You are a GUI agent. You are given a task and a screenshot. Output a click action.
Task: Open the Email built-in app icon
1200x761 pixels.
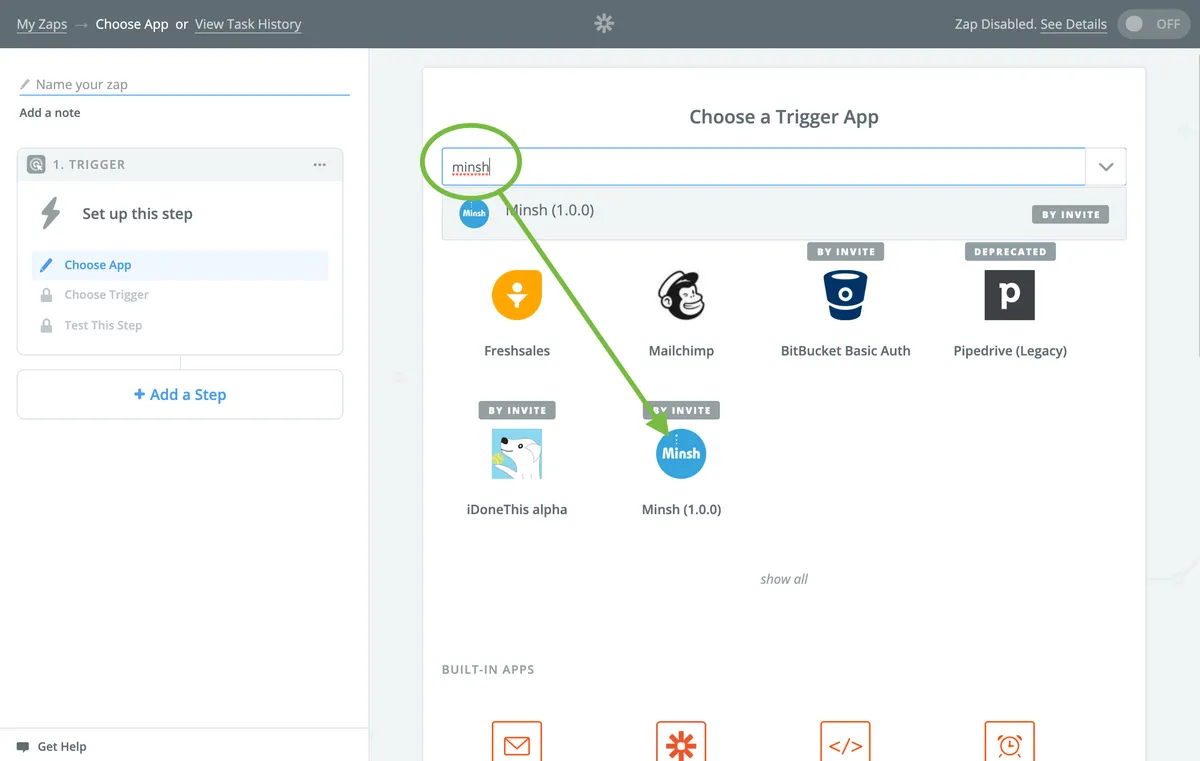pyautogui.click(x=517, y=741)
